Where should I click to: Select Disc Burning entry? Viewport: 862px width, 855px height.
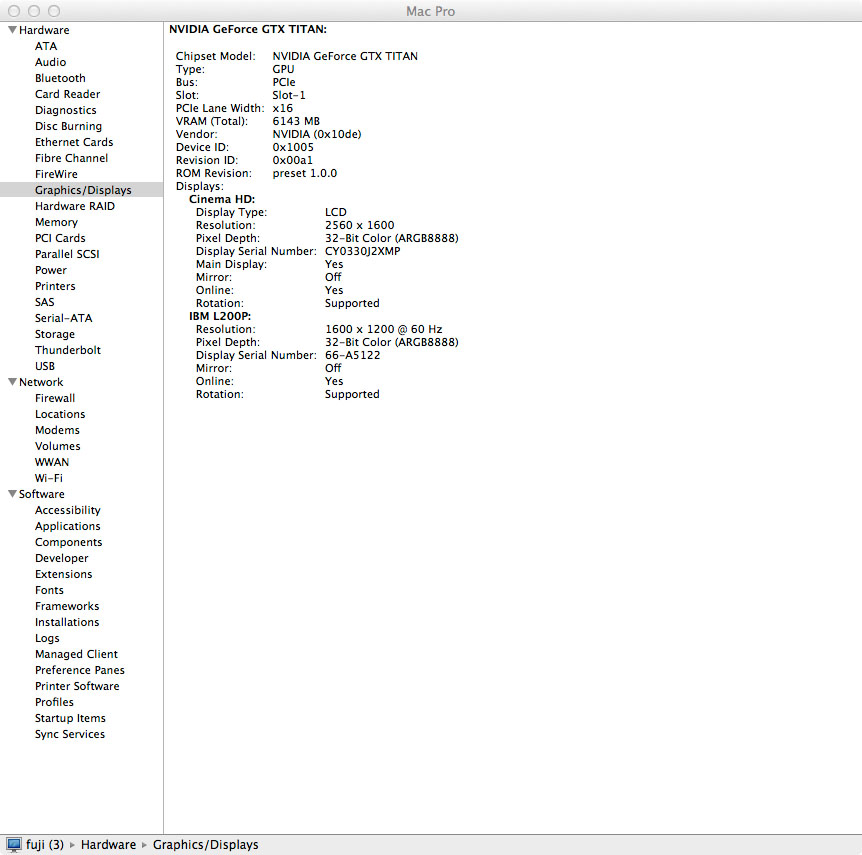pyautogui.click(x=68, y=126)
